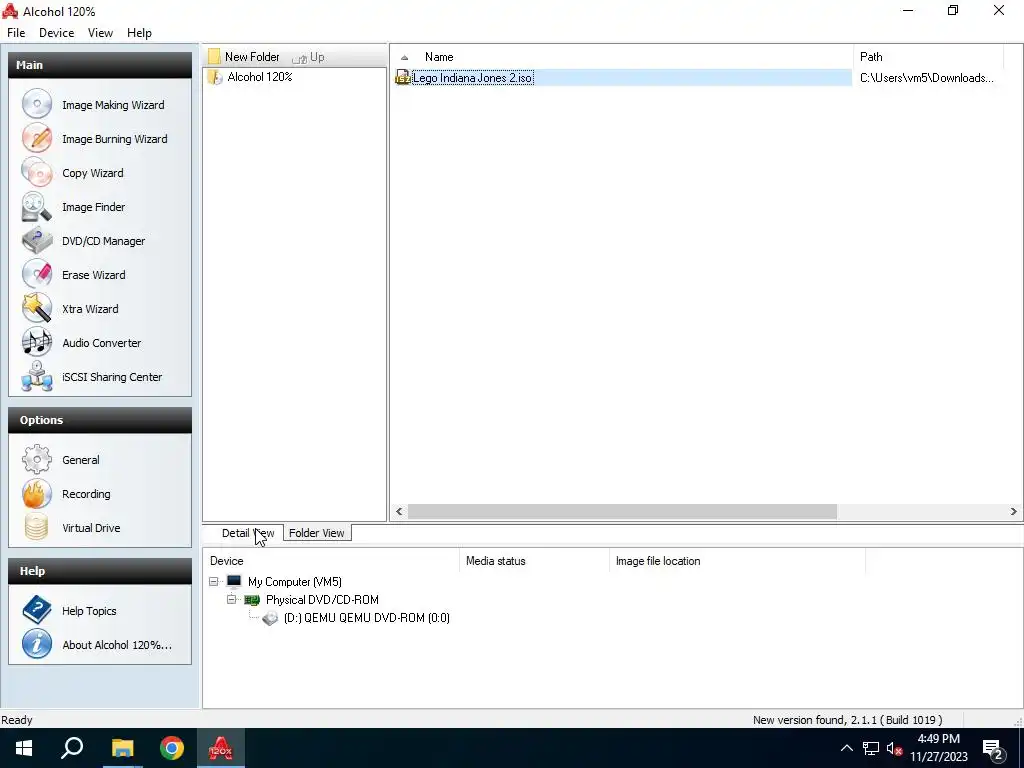Open General options gear icon
1024x768 pixels.
pos(37,460)
